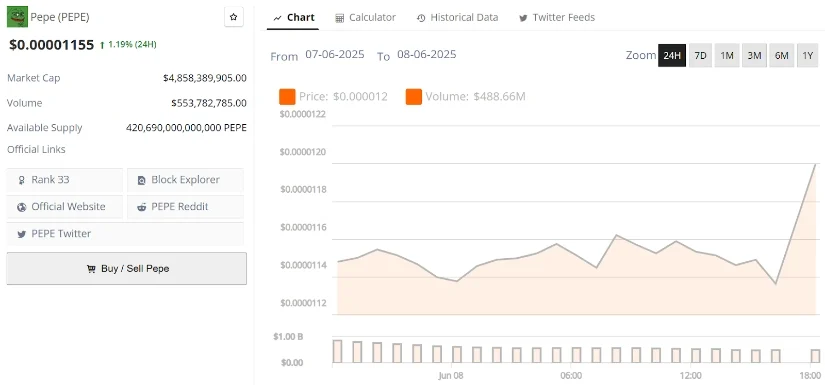Screen dimensions: 825x385
Task: Click the price peak at chart's right end
Action: point(816,164)
